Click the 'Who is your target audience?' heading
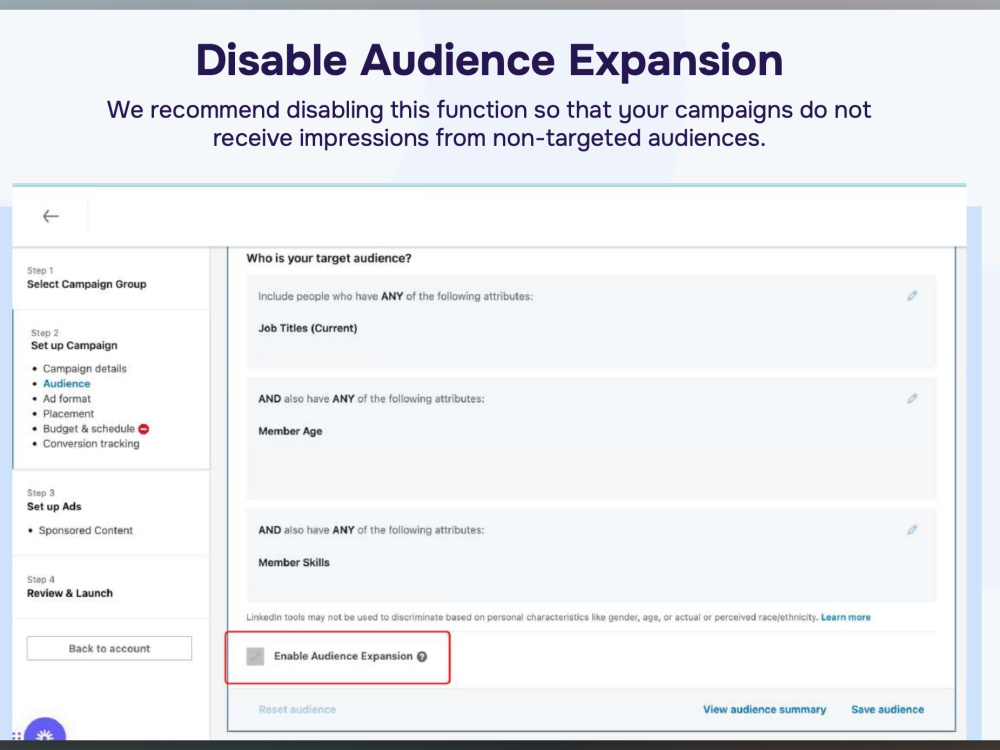 point(329,258)
